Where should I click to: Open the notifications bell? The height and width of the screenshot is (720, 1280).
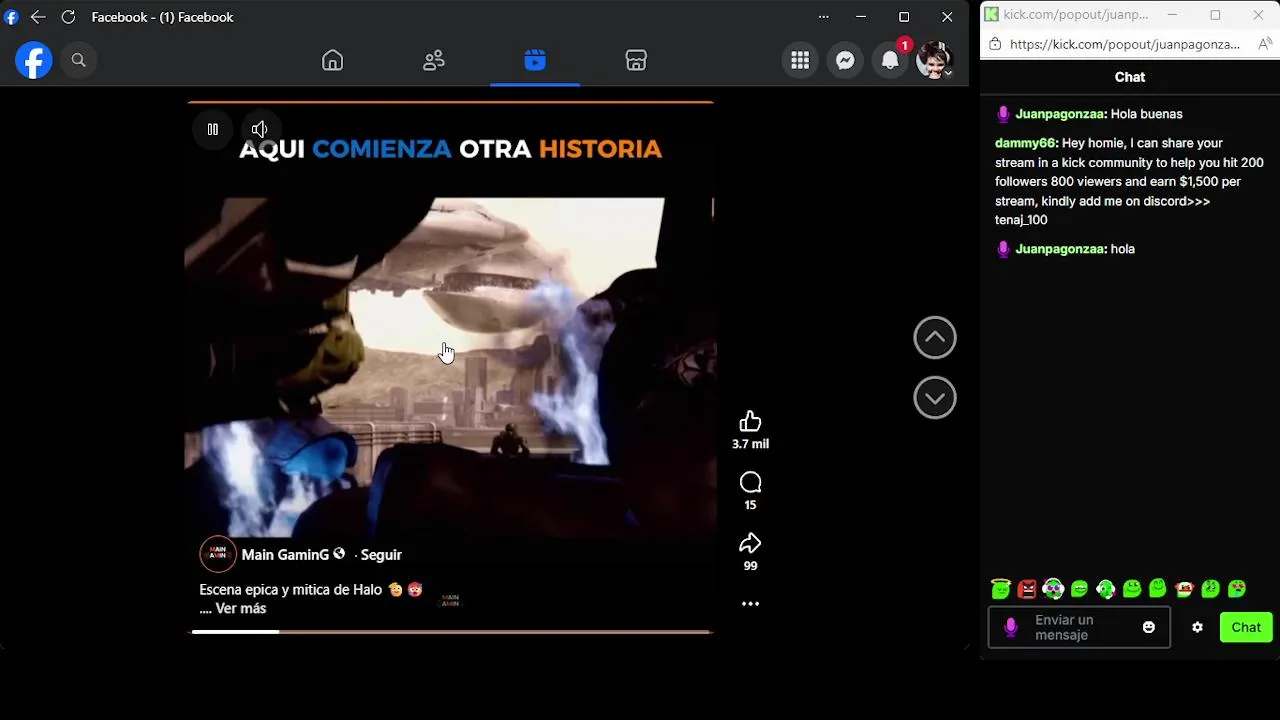[890, 60]
